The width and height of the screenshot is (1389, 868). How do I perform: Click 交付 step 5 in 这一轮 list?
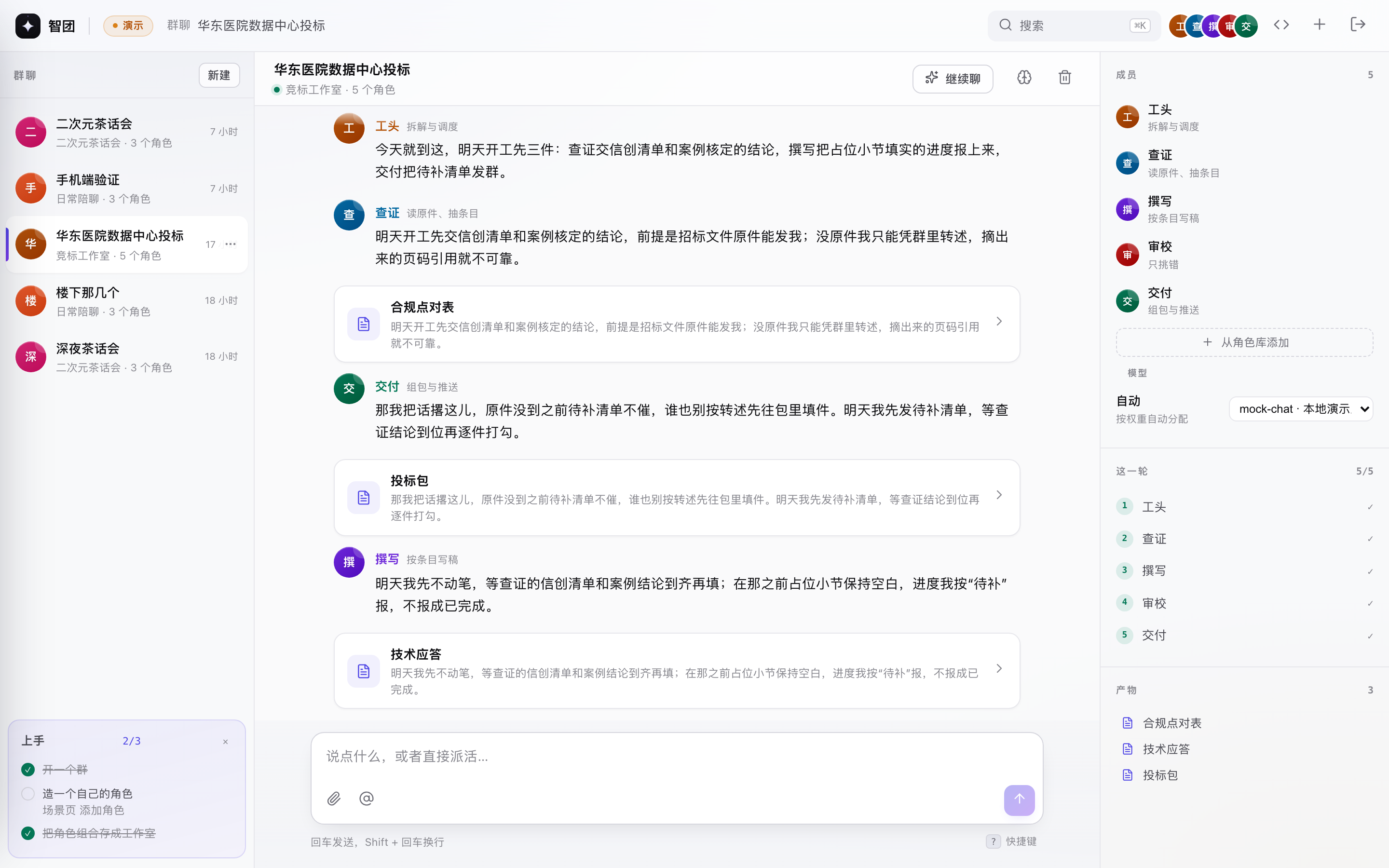1244,635
